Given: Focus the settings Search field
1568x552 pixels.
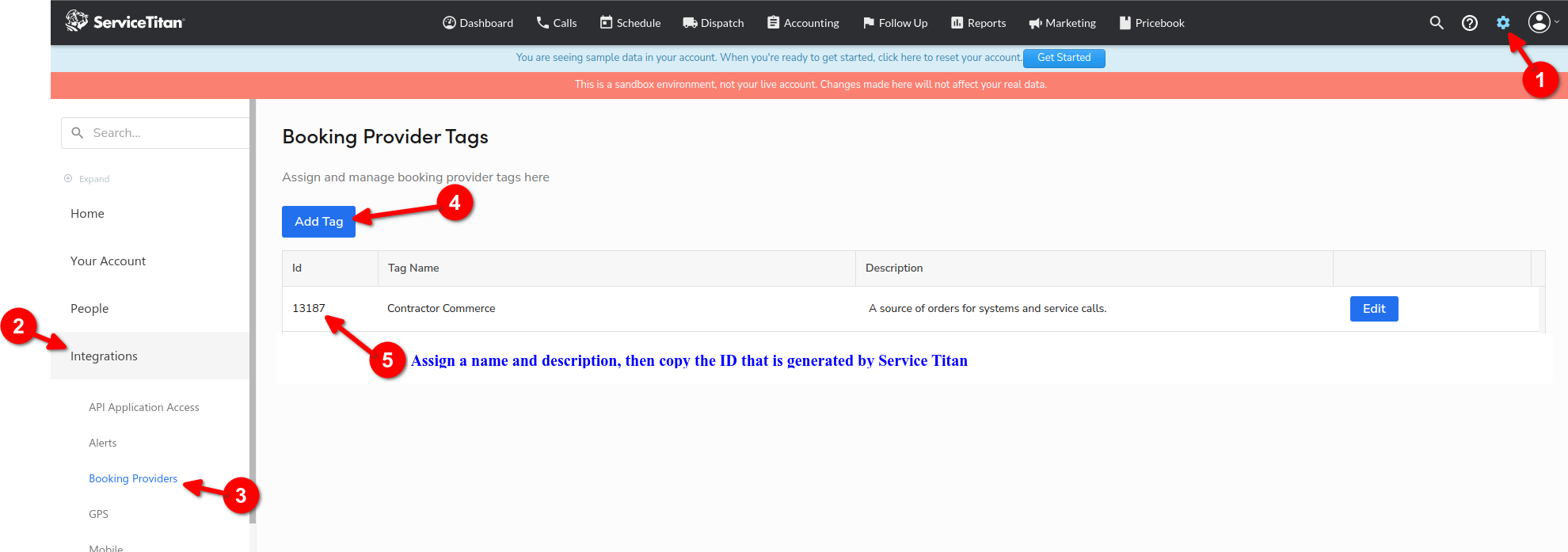Looking at the screenshot, I should (x=155, y=133).
